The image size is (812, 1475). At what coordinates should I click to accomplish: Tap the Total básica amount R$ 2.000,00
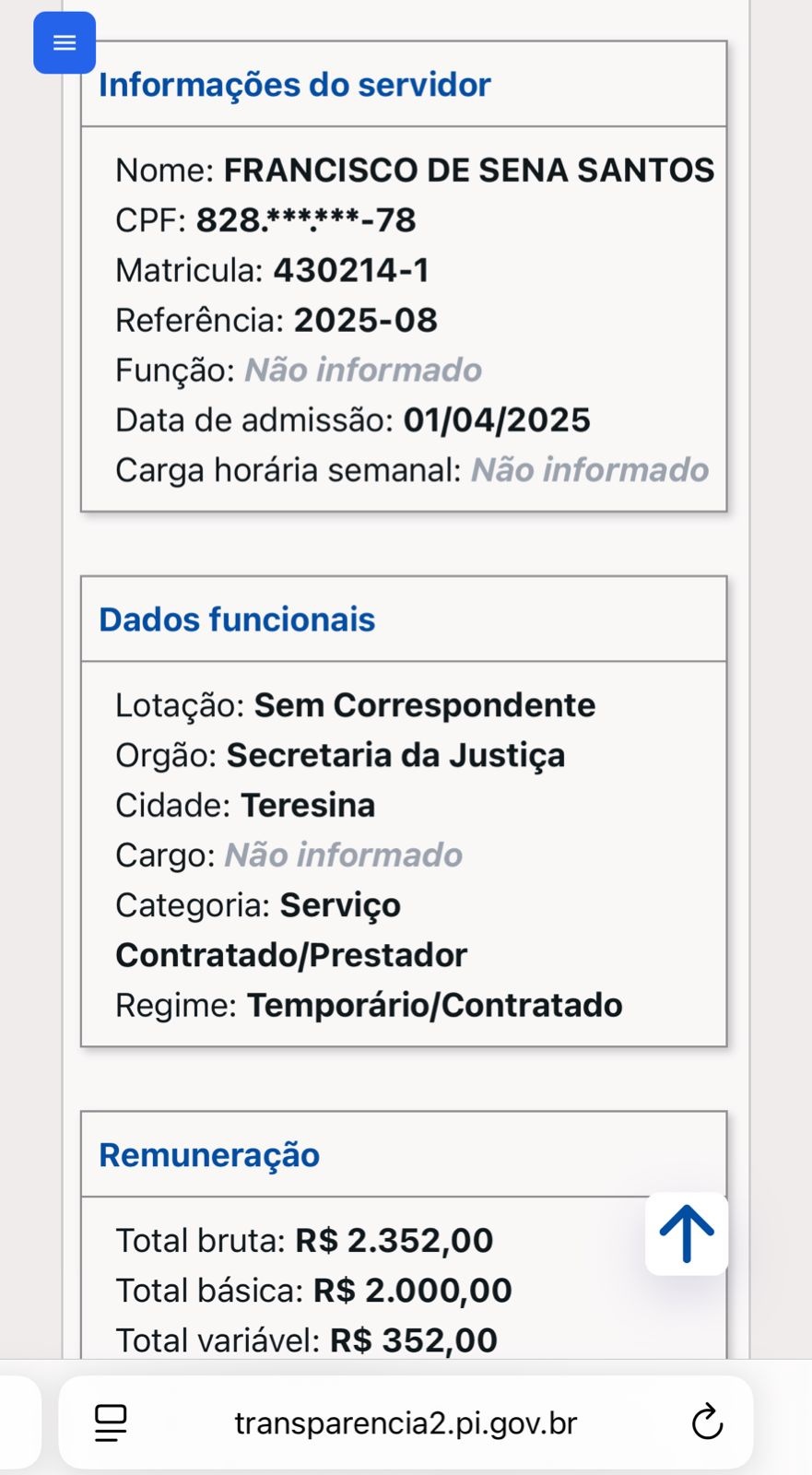click(x=412, y=1291)
